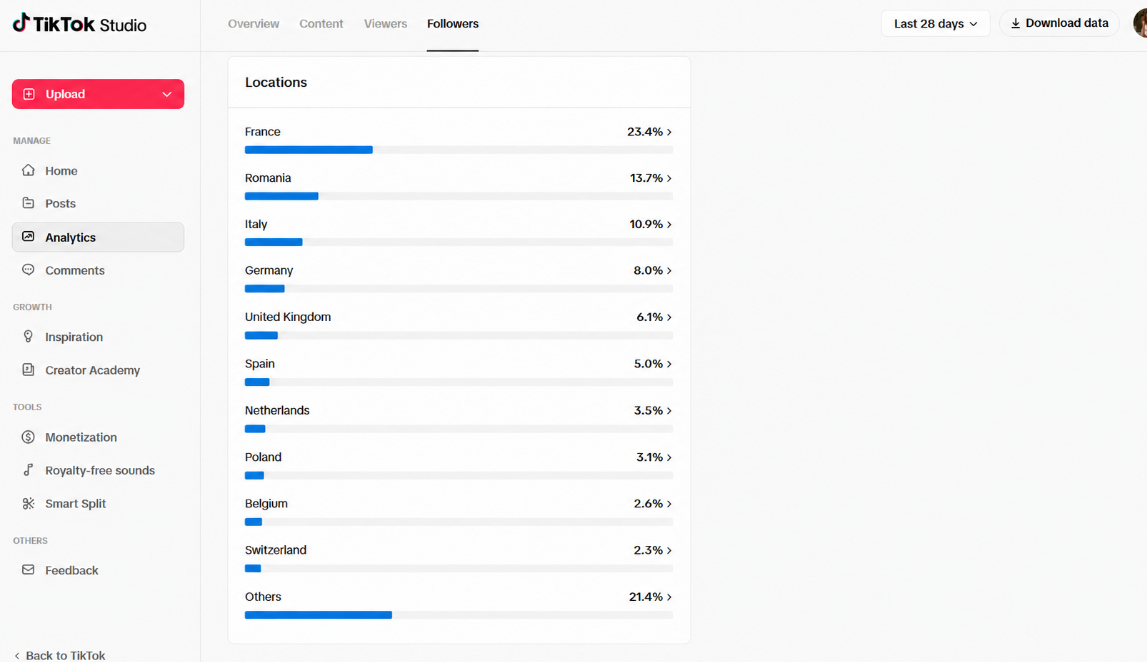This screenshot has height=662, width=1147.
Task: Click the Comments speech bubble icon
Action: point(29,270)
